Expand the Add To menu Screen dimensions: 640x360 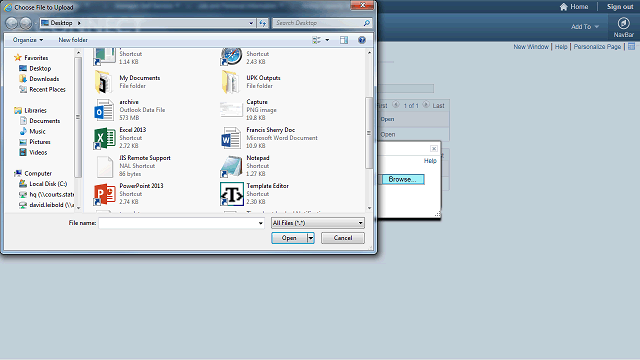pyautogui.click(x=585, y=27)
